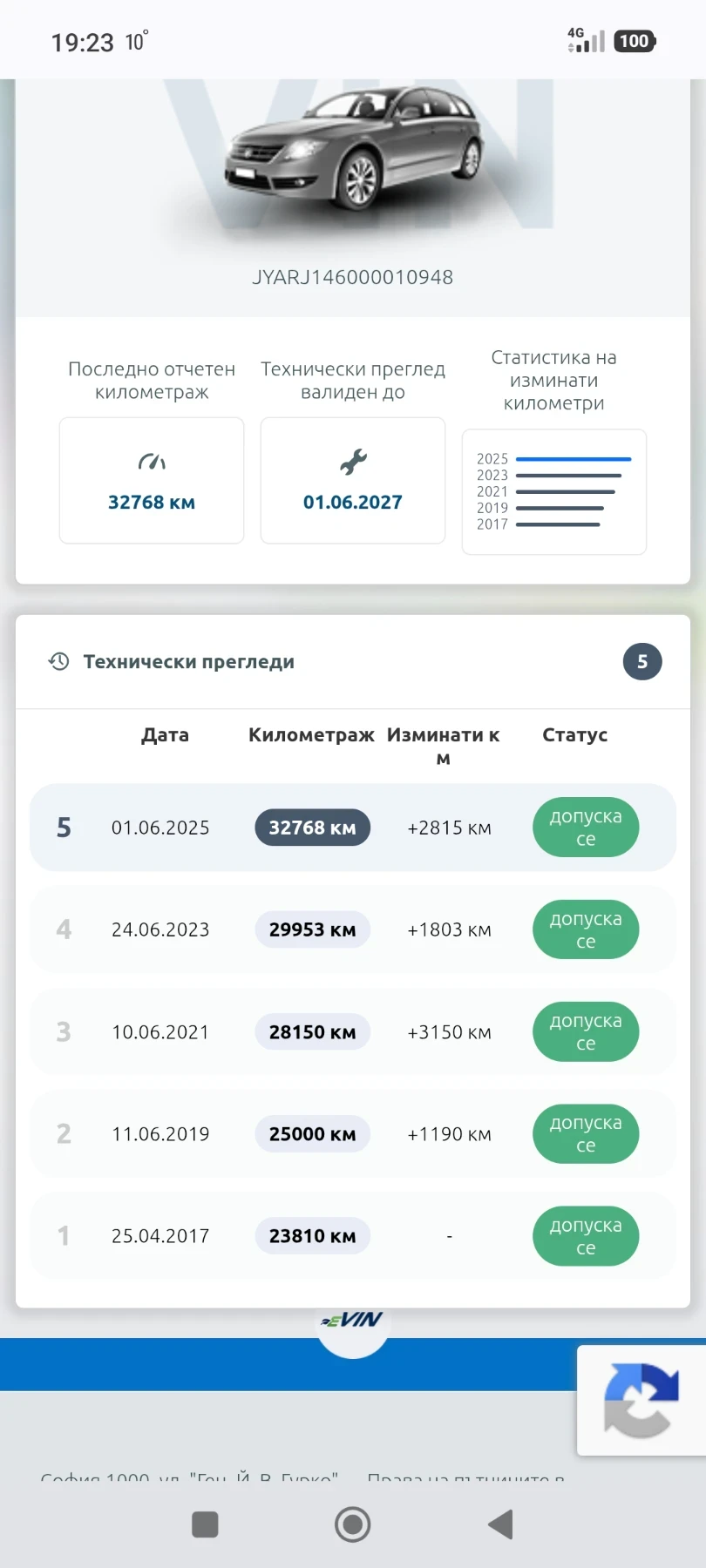Tap the wrench technical inspection icon
The width and height of the screenshot is (706, 1568).
[353, 462]
